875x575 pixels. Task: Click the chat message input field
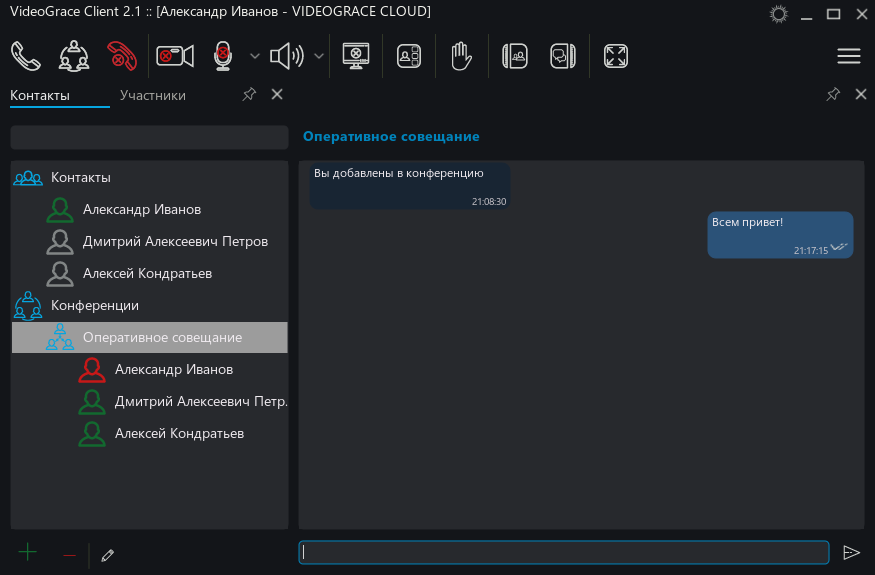(x=564, y=552)
